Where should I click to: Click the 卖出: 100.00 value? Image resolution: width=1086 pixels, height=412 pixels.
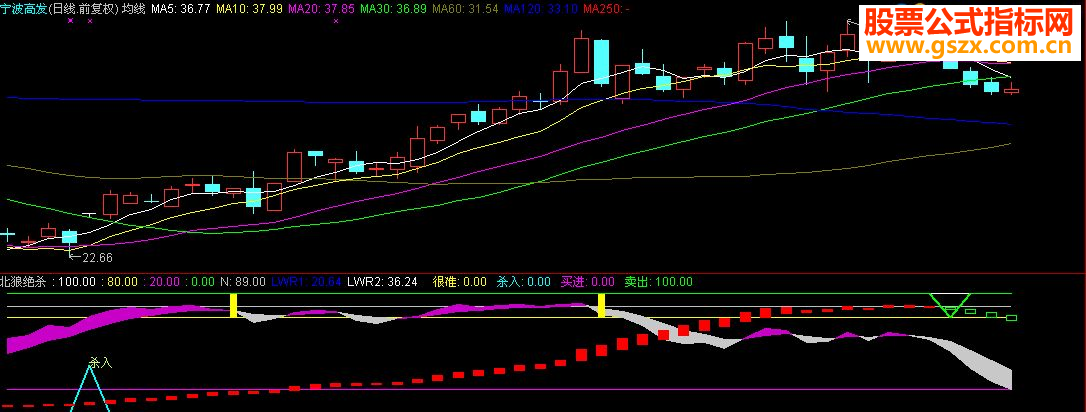(658, 282)
